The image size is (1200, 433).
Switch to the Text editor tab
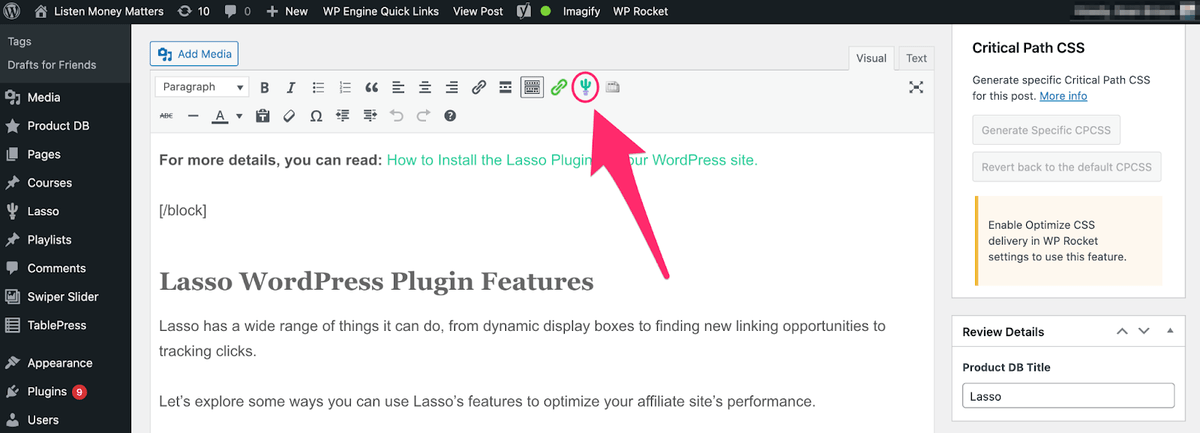[916, 58]
